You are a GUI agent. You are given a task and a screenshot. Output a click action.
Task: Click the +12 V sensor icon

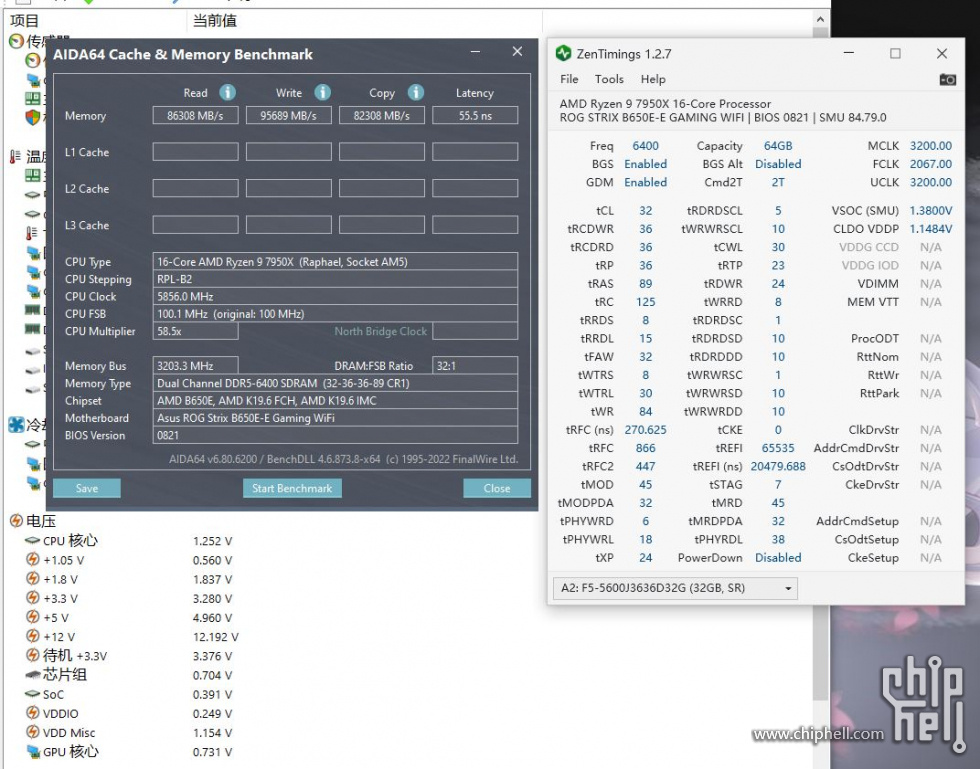point(32,636)
